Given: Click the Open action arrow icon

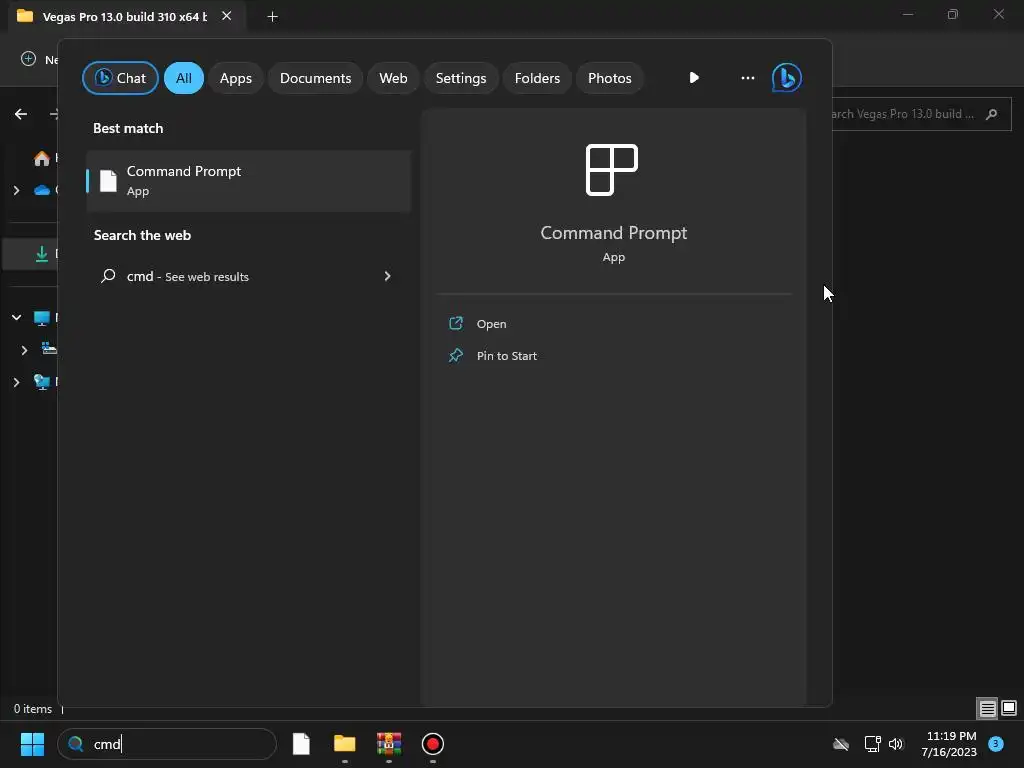Looking at the screenshot, I should [456, 323].
